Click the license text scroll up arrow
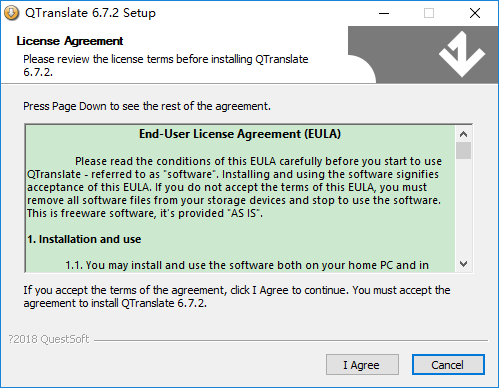This screenshot has width=499, height=388. [463, 134]
